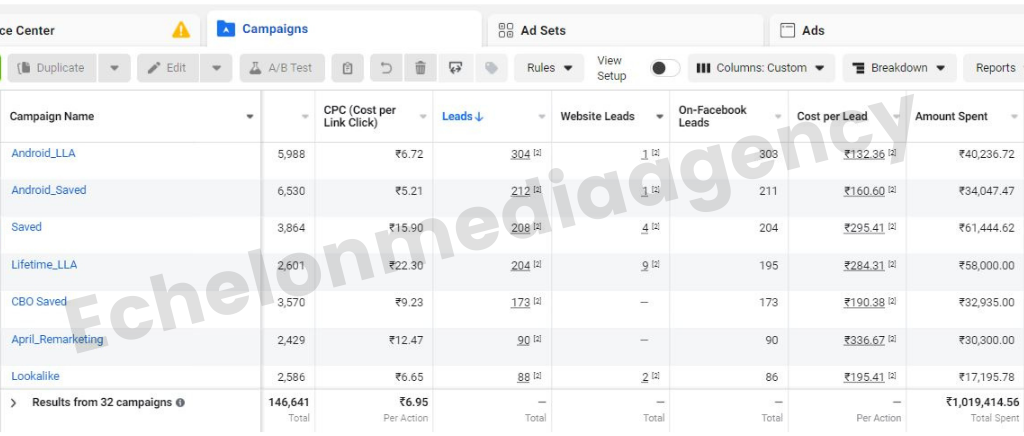
Task: Click the ₹190.38 cost per lead
Action: click(865, 303)
